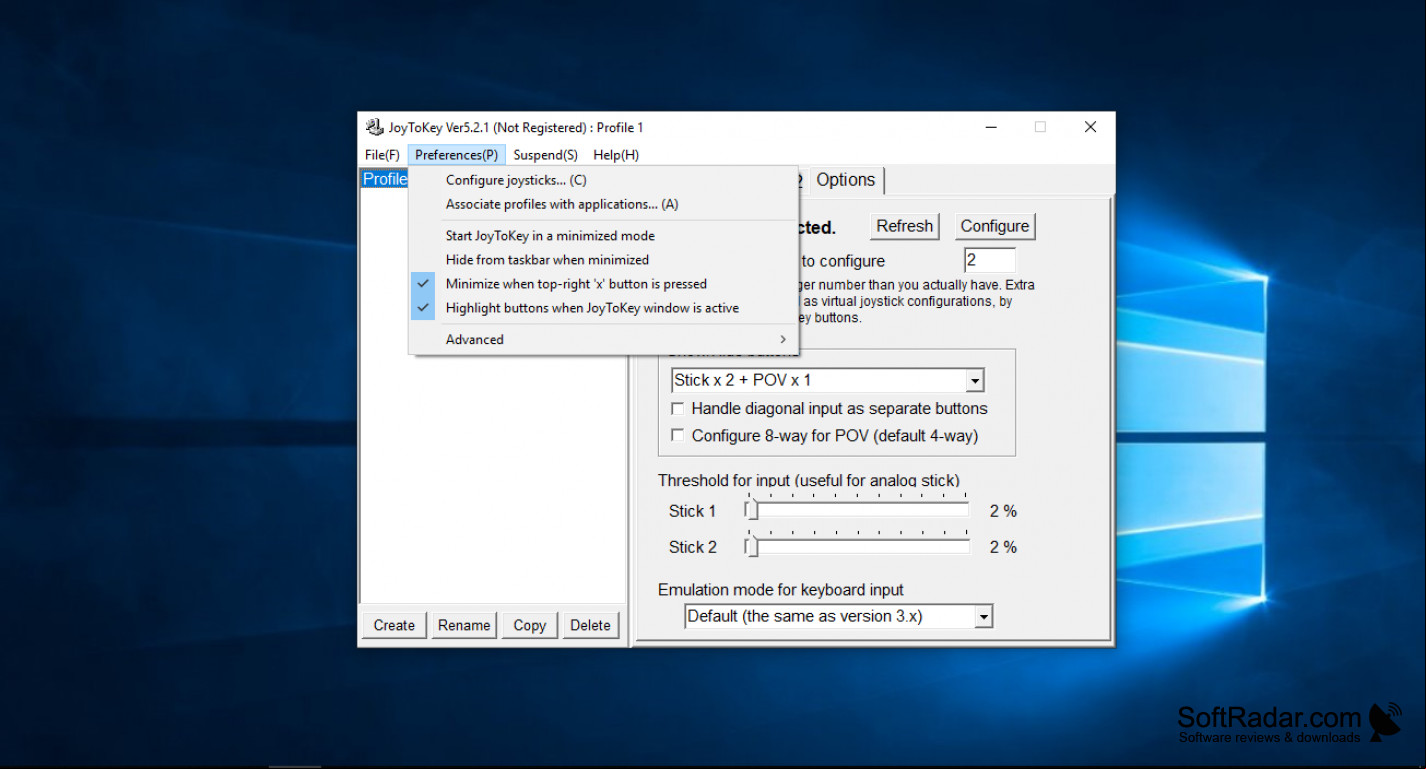Uncheck Highlight buttons when JoyToKey window is active

(x=603, y=308)
